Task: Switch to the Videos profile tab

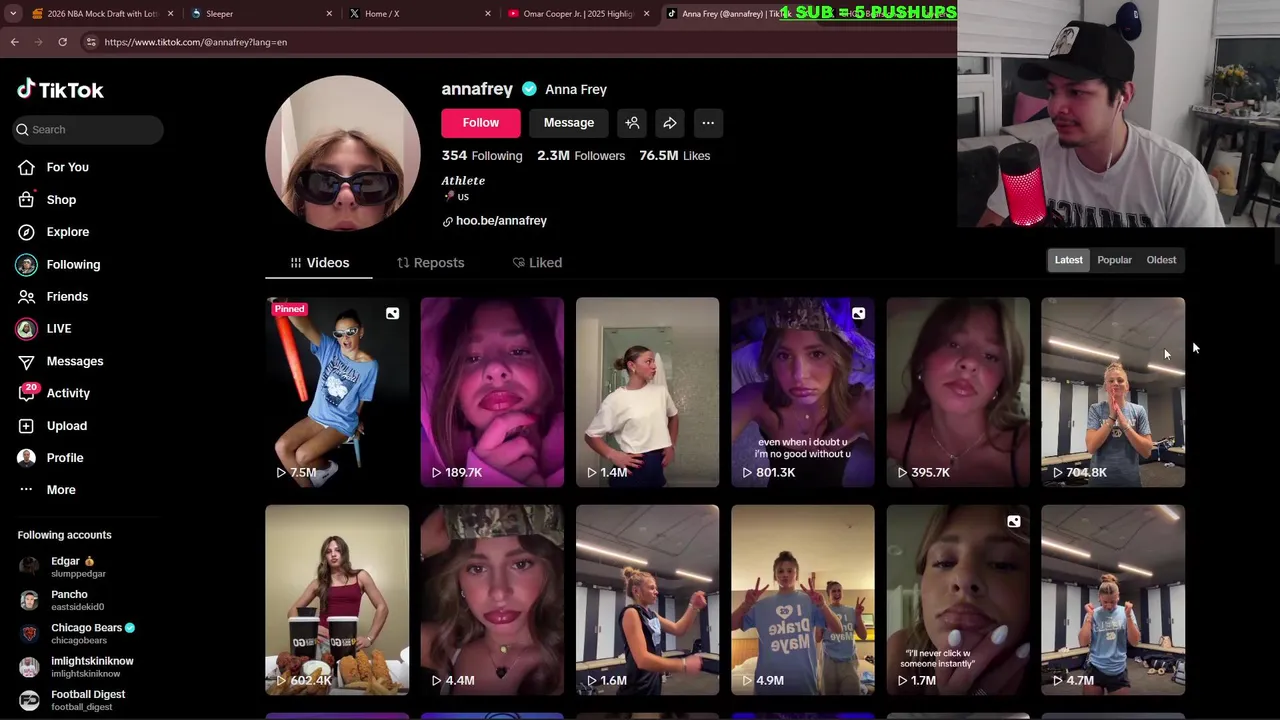Action: (x=319, y=263)
